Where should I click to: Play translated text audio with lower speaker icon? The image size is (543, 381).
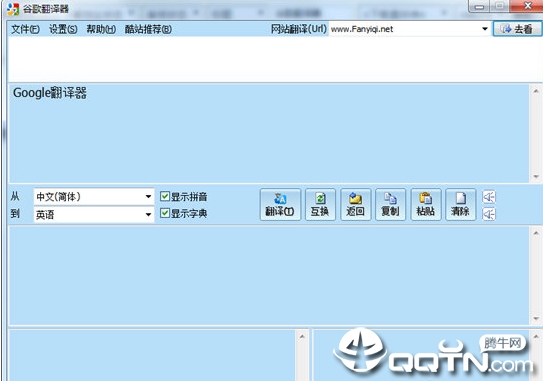coord(489,214)
